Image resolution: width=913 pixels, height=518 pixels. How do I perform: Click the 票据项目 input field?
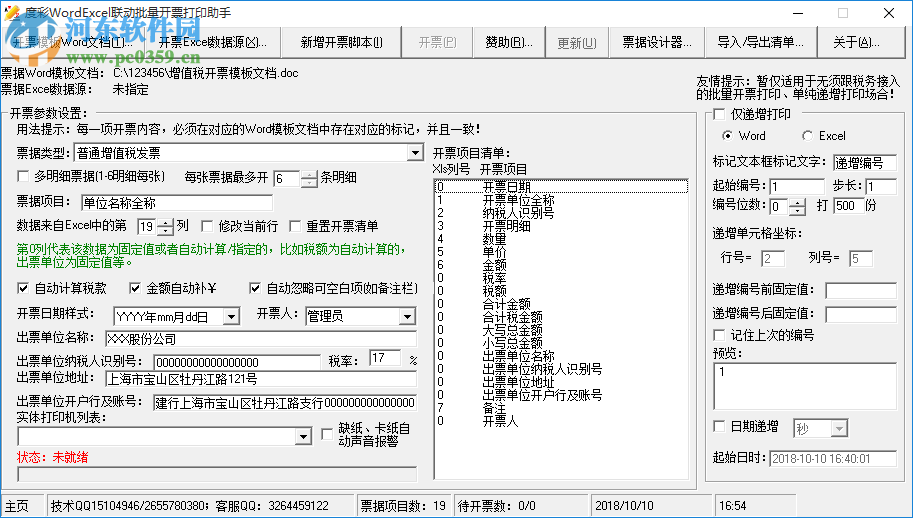click(x=177, y=203)
